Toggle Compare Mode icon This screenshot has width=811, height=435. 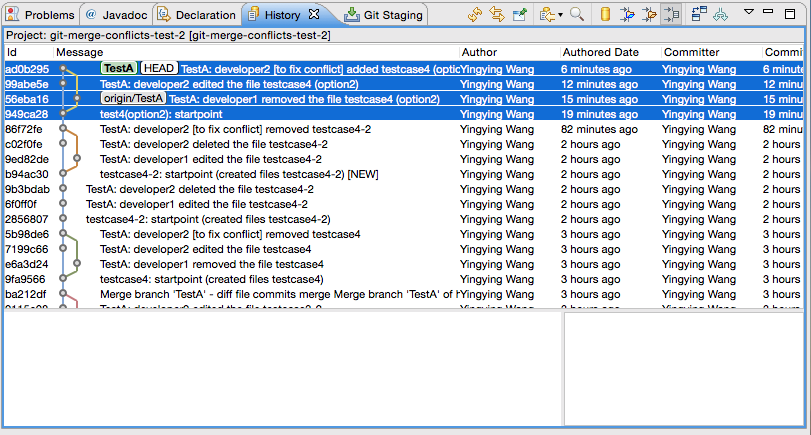pos(699,14)
